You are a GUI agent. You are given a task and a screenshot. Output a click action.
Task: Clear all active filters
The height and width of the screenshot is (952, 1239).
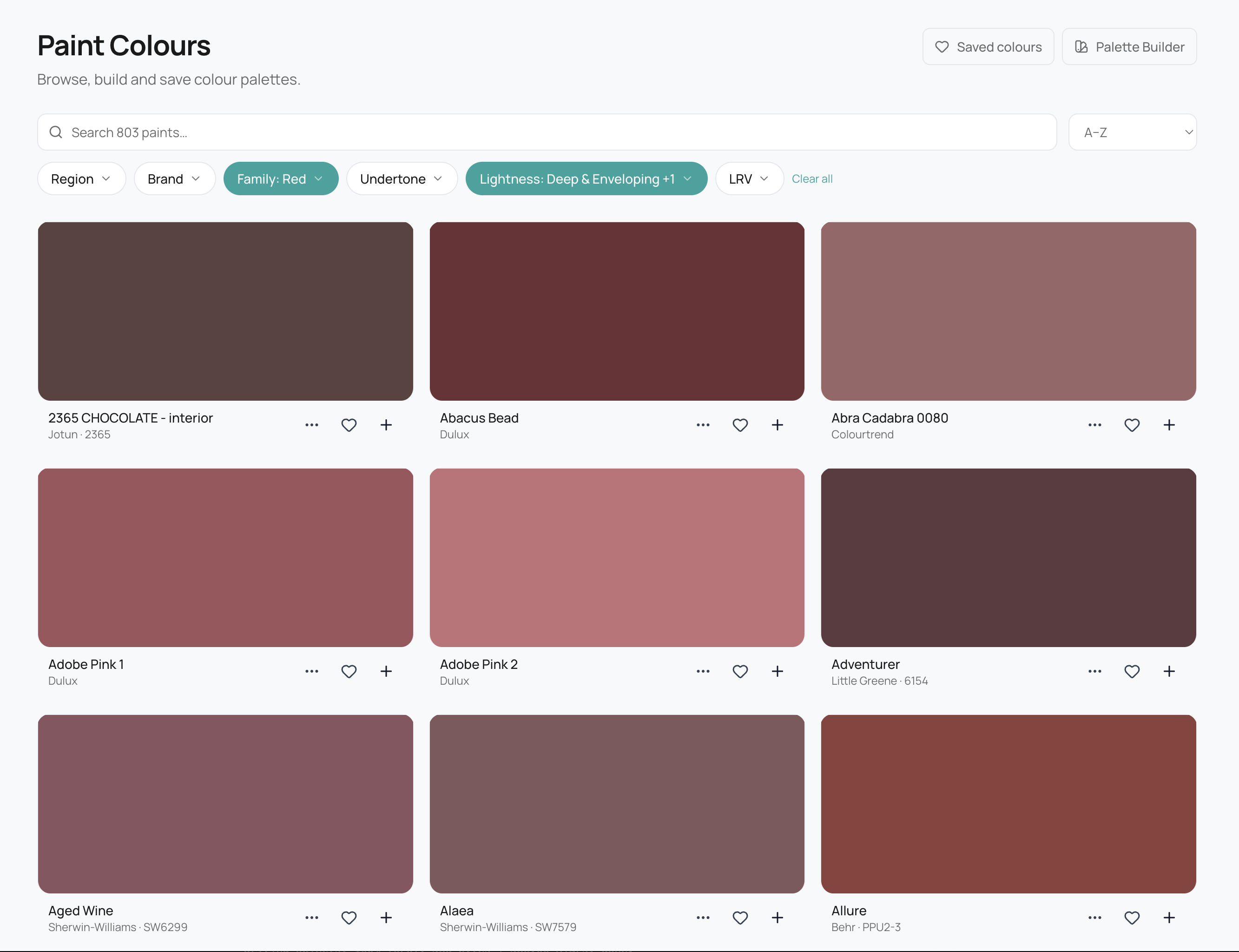pos(812,178)
